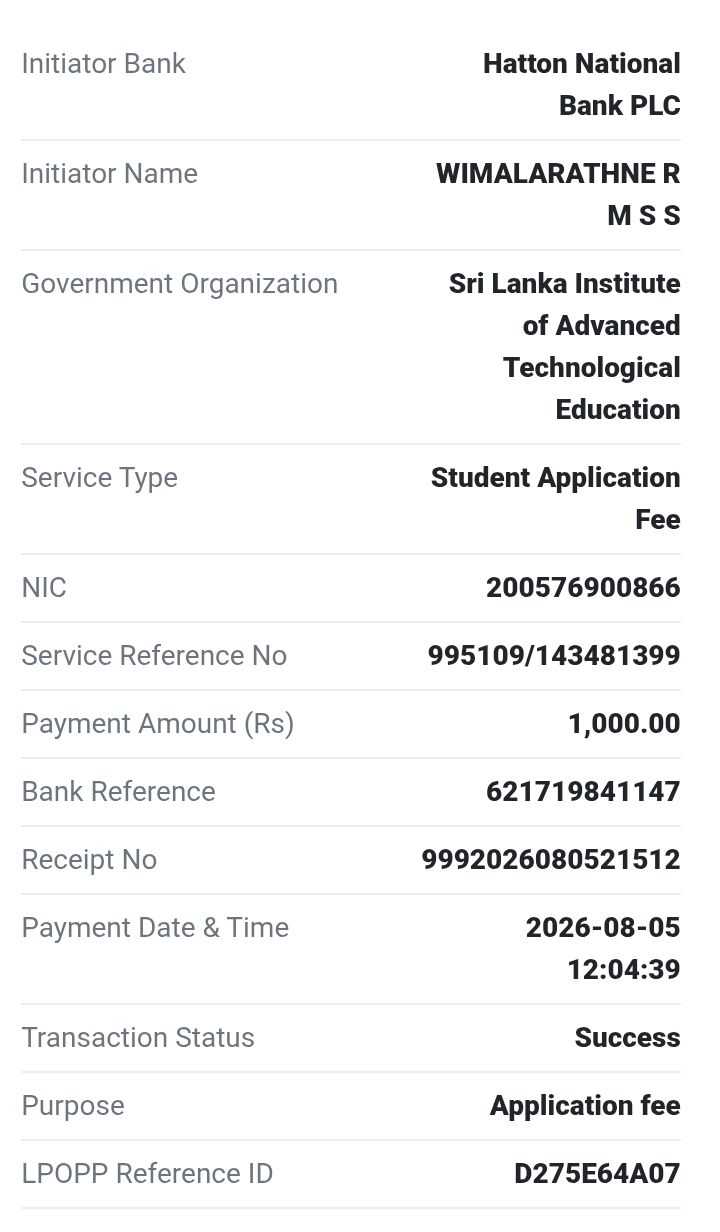Select the Application fee purpose value
Viewport: 720px width, 1232px height.
click(585, 1105)
